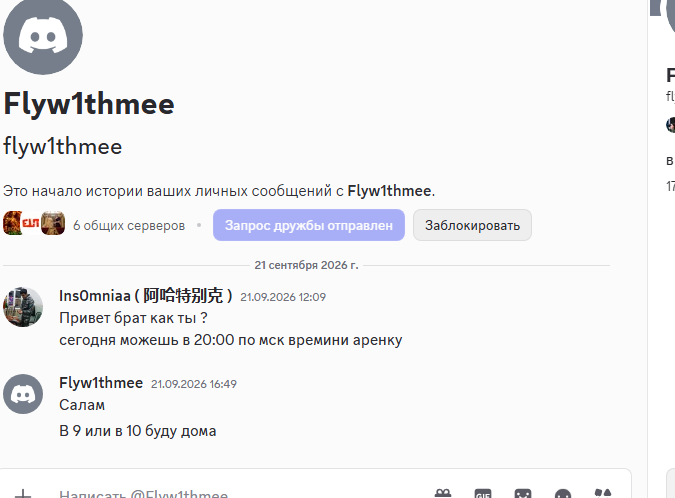The height and width of the screenshot is (498, 675).
Task: Open InsOmniaa's profile photo avatar
Action: [x=23, y=307]
